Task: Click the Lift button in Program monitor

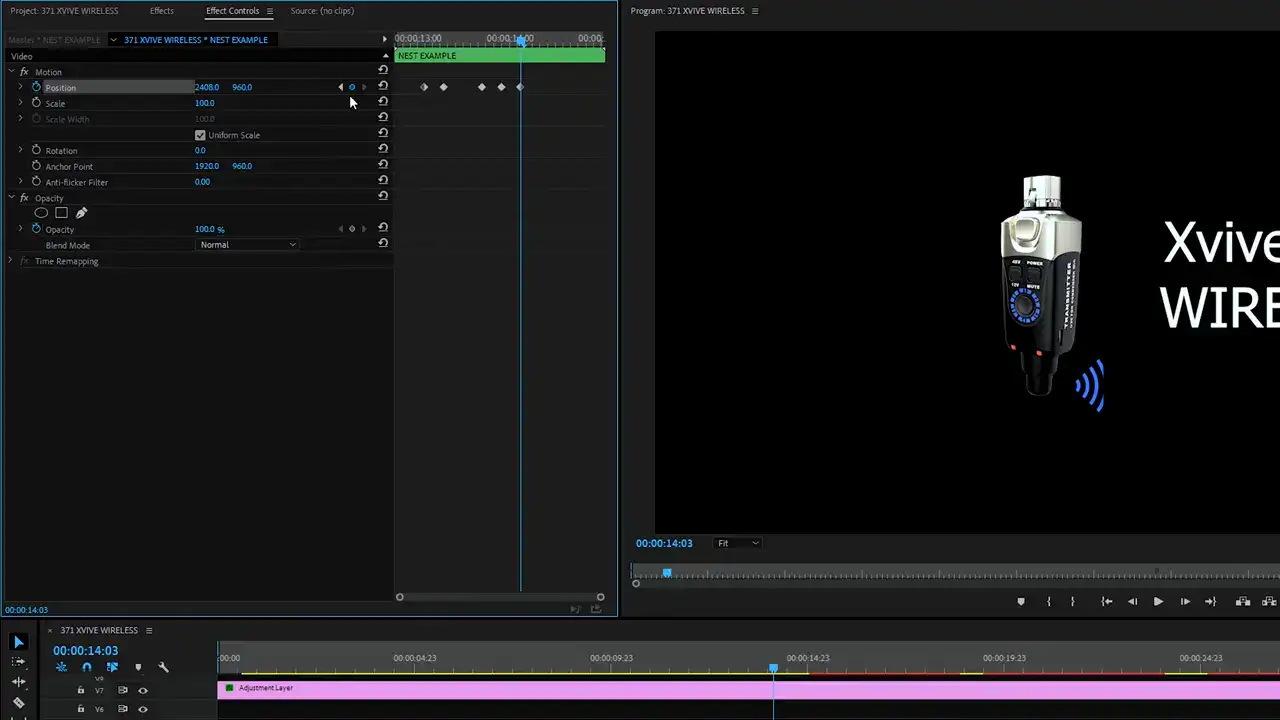Action: tap(1243, 602)
